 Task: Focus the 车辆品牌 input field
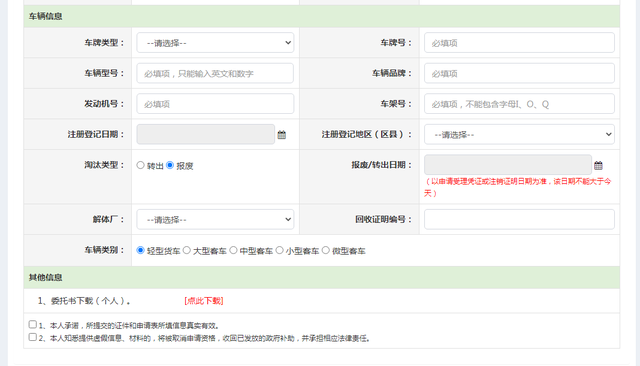[519, 73]
